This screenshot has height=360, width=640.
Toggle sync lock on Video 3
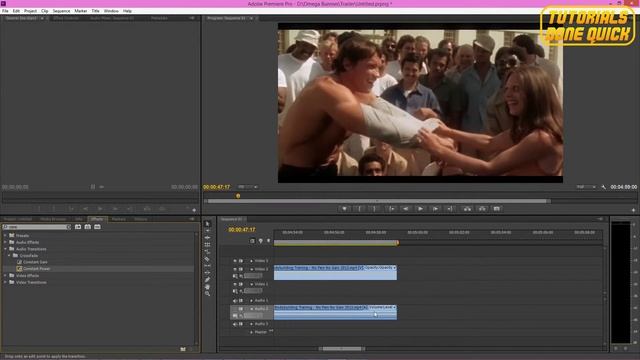coord(241,261)
